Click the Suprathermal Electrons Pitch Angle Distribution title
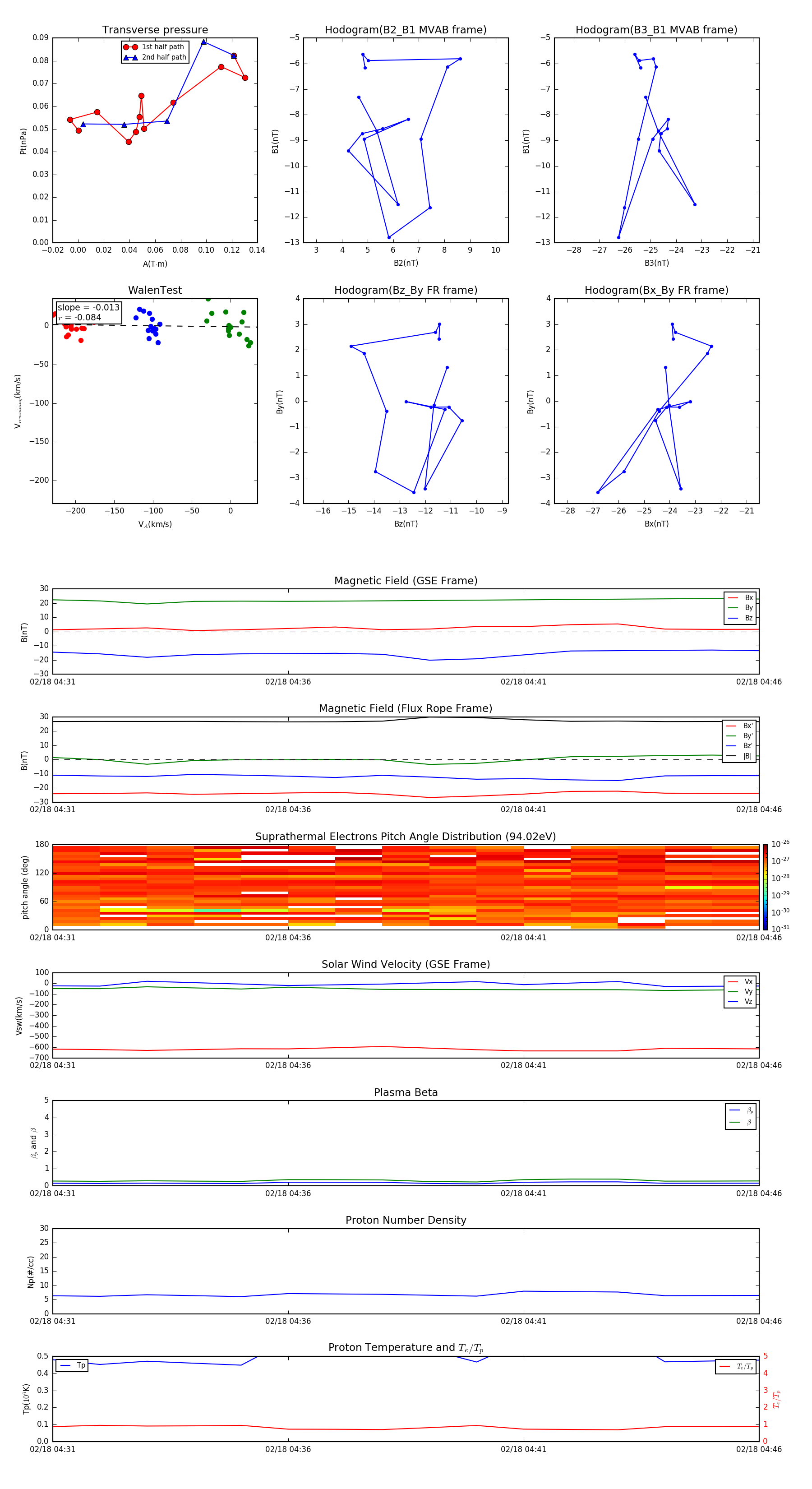The height and width of the screenshot is (1489, 812). (x=406, y=837)
